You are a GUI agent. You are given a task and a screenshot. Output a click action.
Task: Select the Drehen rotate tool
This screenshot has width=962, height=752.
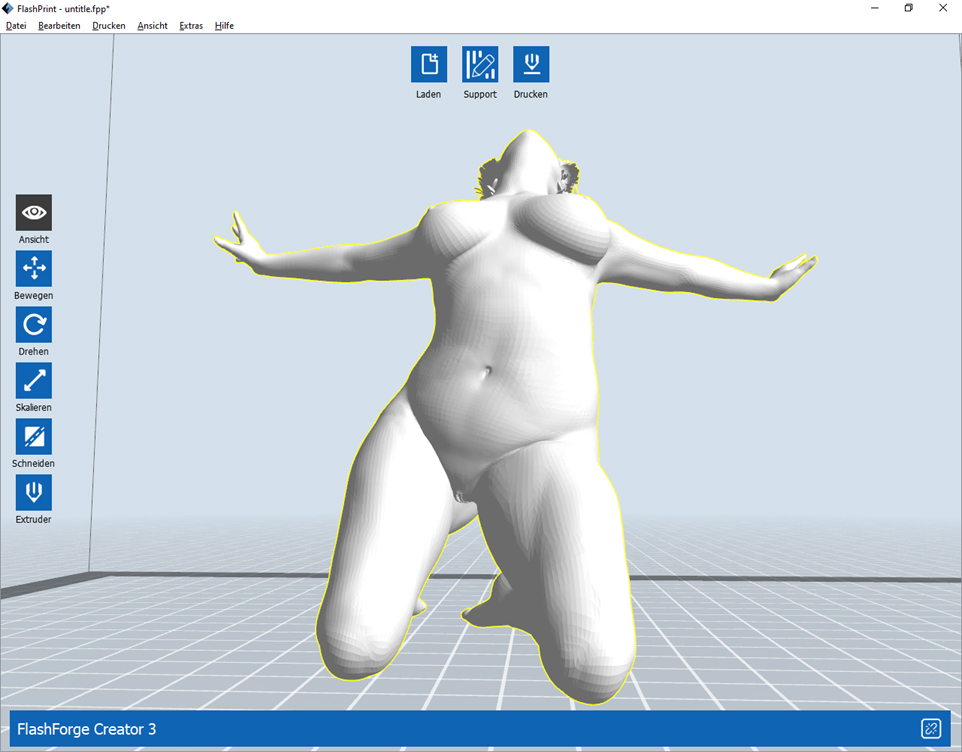click(x=34, y=324)
